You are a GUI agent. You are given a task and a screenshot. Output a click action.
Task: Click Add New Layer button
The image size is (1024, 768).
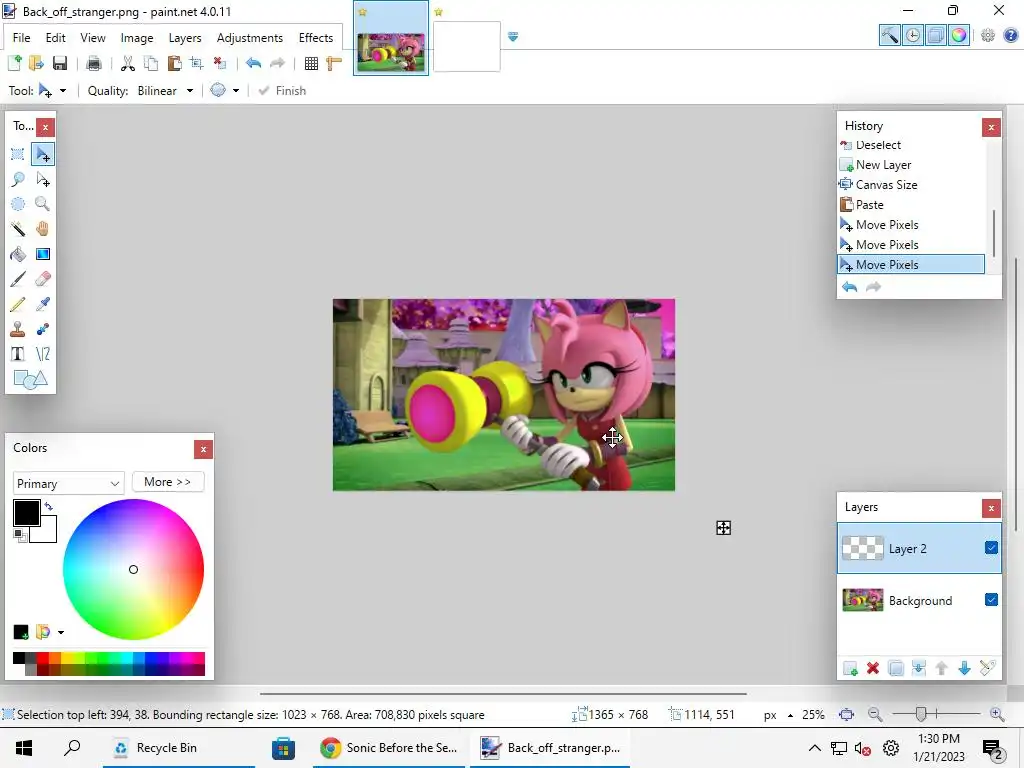pyautogui.click(x=850, y=668)
